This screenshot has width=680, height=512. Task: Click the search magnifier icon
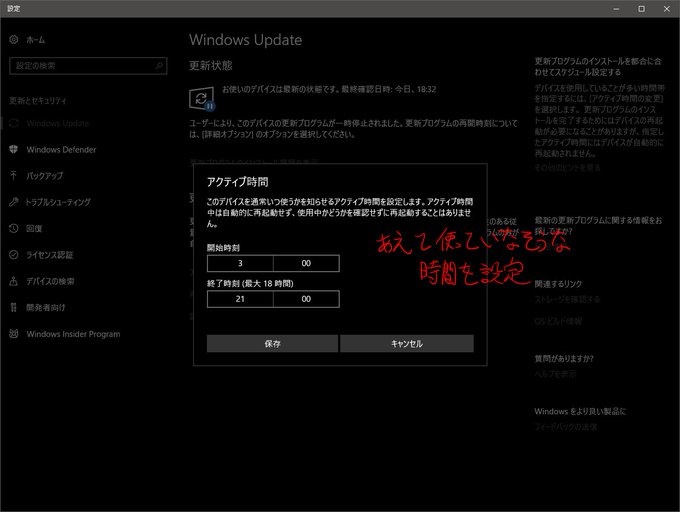[159, 66]
